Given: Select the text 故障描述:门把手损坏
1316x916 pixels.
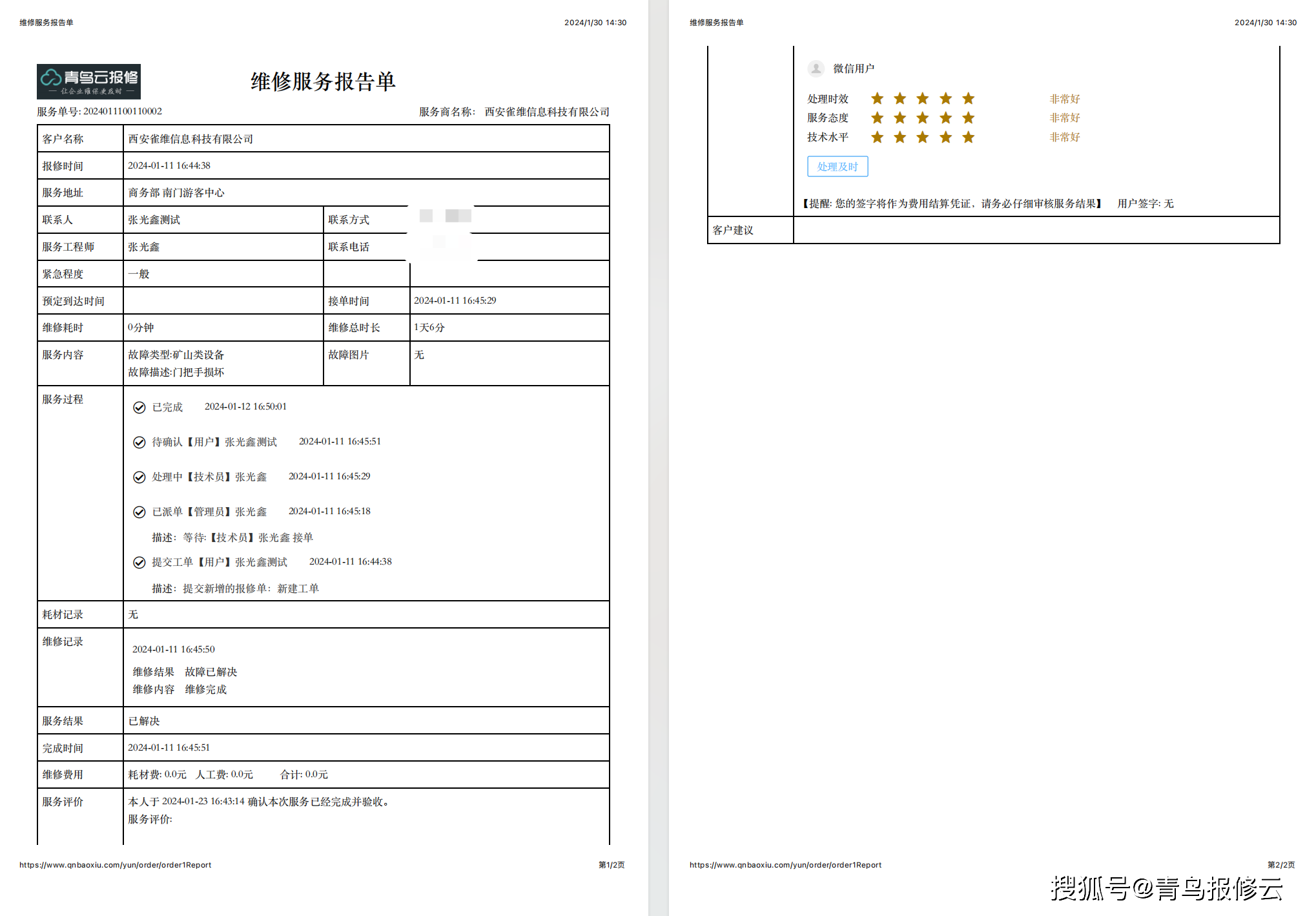Looking at the screenshot, I should point(176,372).
